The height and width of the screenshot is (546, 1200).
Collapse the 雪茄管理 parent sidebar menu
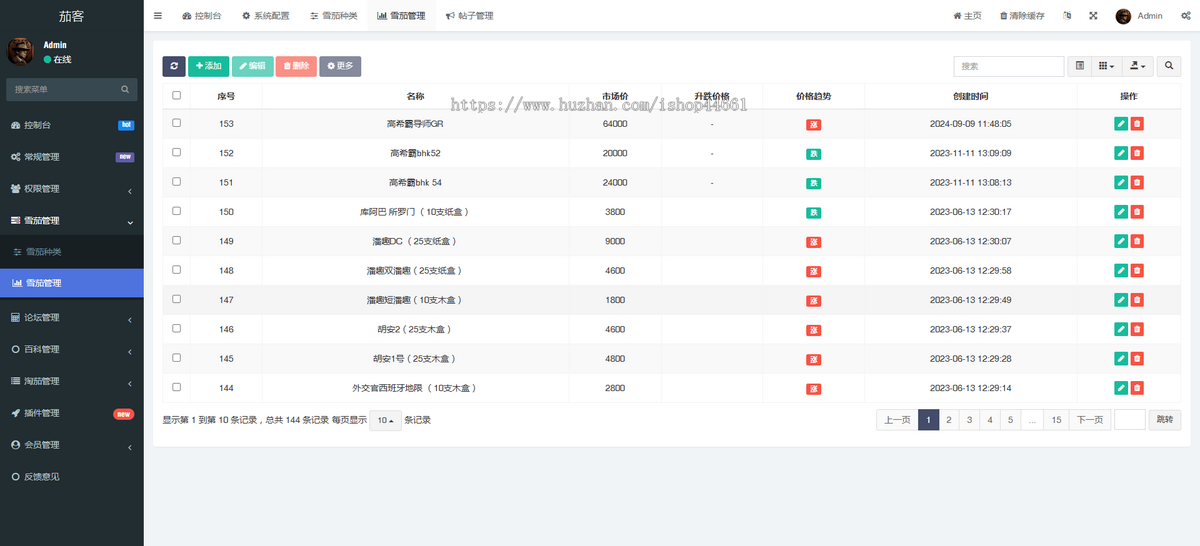(x=71, y=220)
